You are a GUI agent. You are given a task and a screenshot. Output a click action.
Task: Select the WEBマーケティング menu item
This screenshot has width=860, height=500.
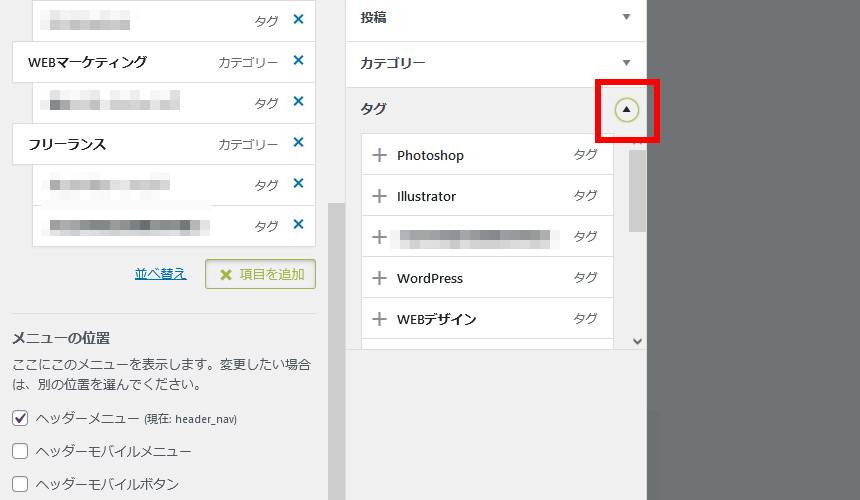click(x=87, y=62)
